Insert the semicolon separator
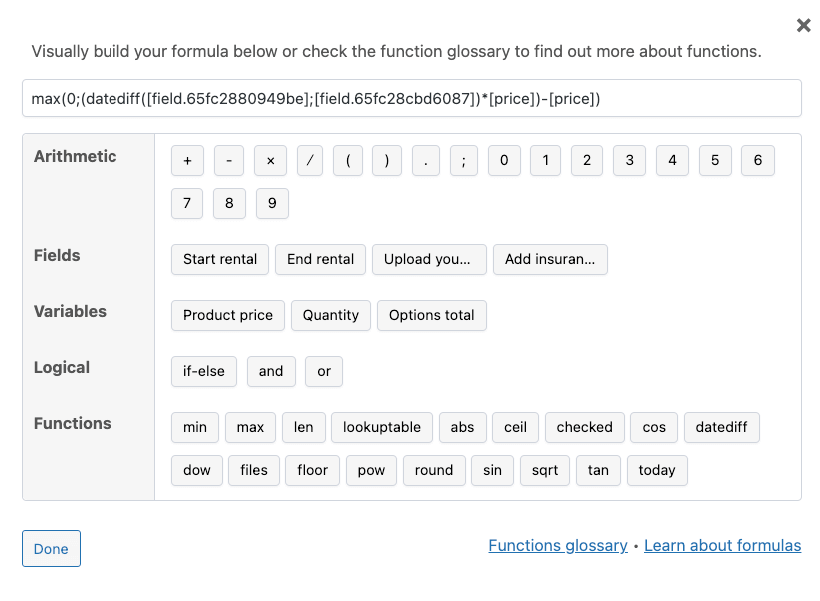The image size is (820, 601). coord(464,161)
